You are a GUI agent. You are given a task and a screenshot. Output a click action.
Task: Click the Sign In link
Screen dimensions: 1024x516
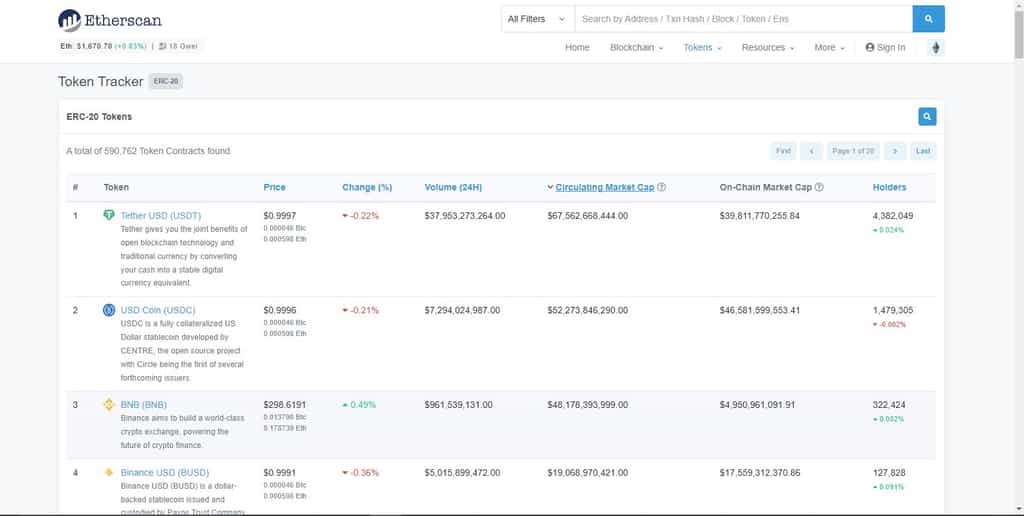(x=885, y=48)
